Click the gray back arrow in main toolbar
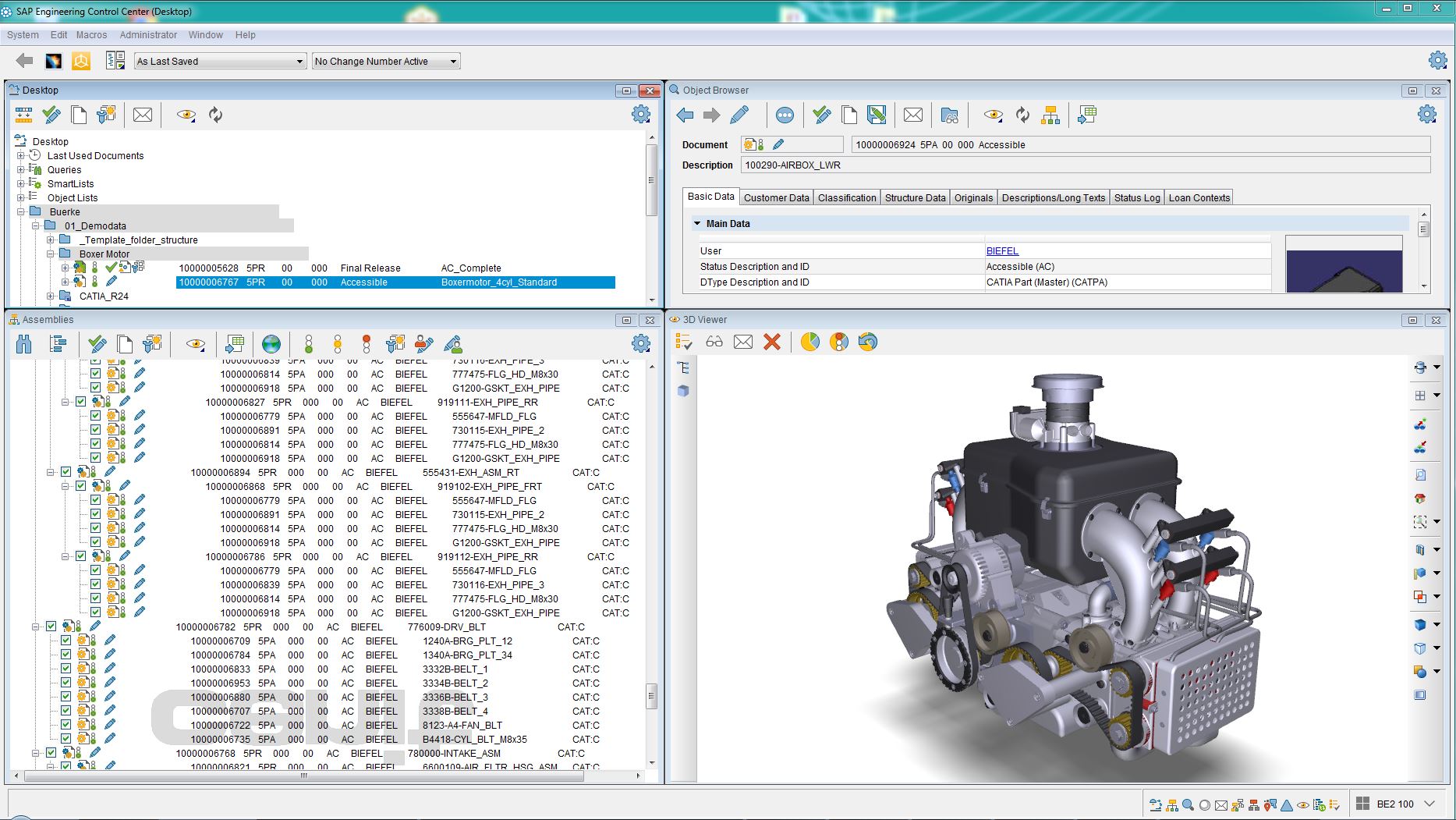Screen dimensions: 1456x820 24,61
